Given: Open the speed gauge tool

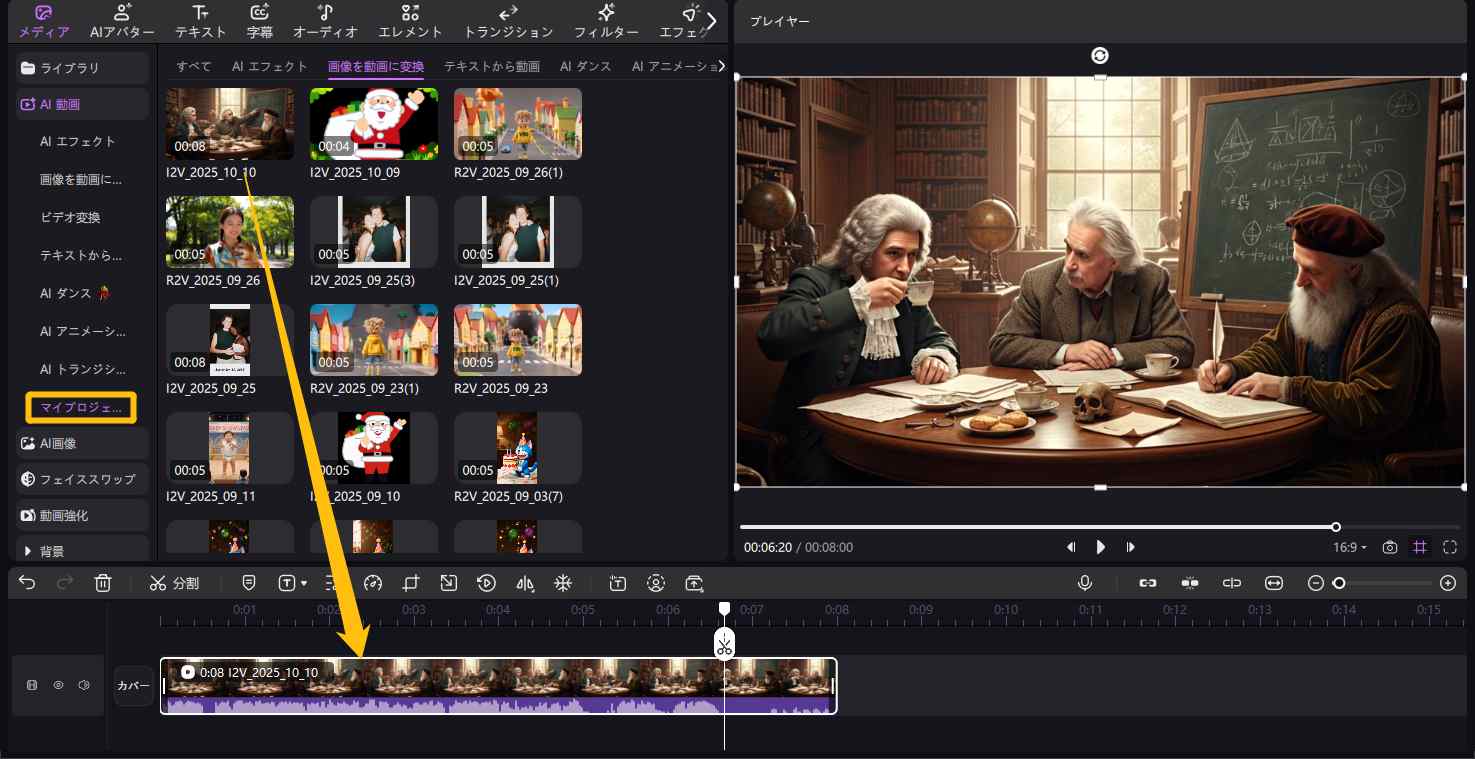Looking at the screenshot, I should 373,583.
